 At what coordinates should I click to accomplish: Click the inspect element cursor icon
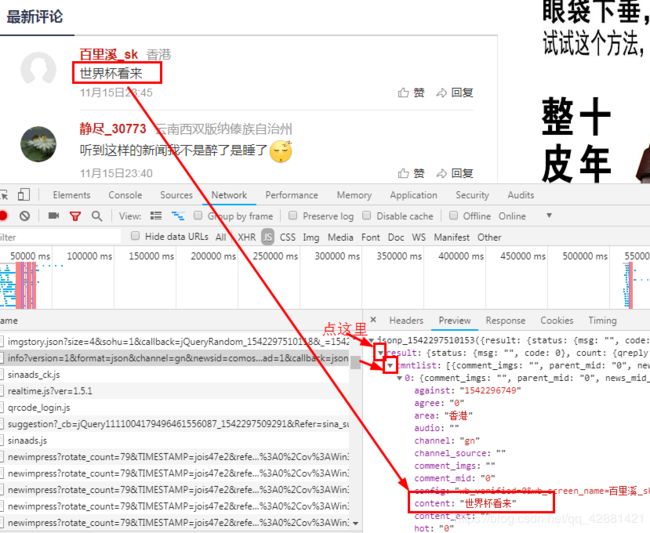[3, 195]
